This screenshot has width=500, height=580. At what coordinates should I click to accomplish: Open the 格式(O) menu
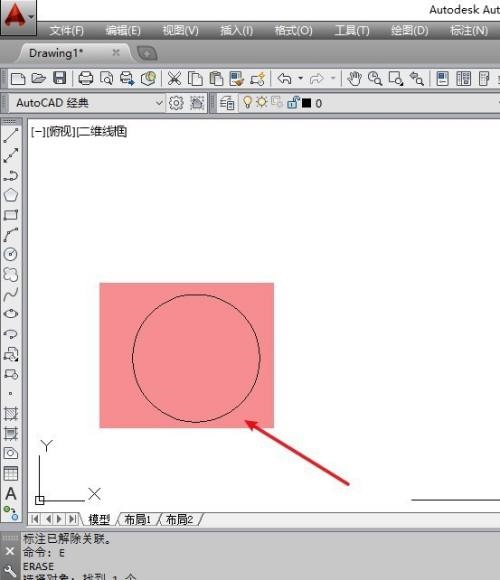tap(294, 30)
